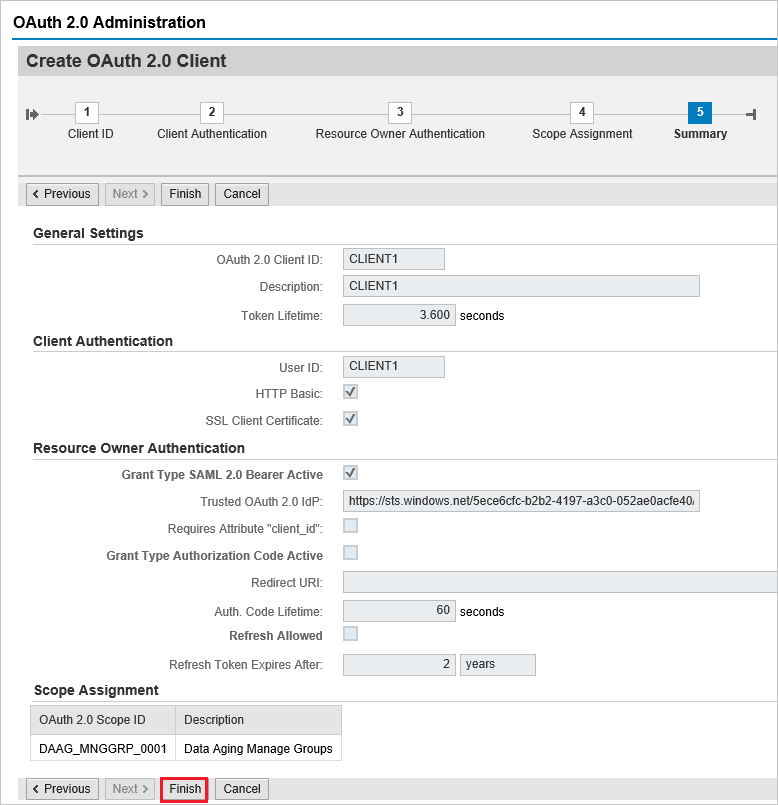This screenshot has height=805, width=778.
Task: Select step 4 Scope Assignment
Action: (582, 113)
